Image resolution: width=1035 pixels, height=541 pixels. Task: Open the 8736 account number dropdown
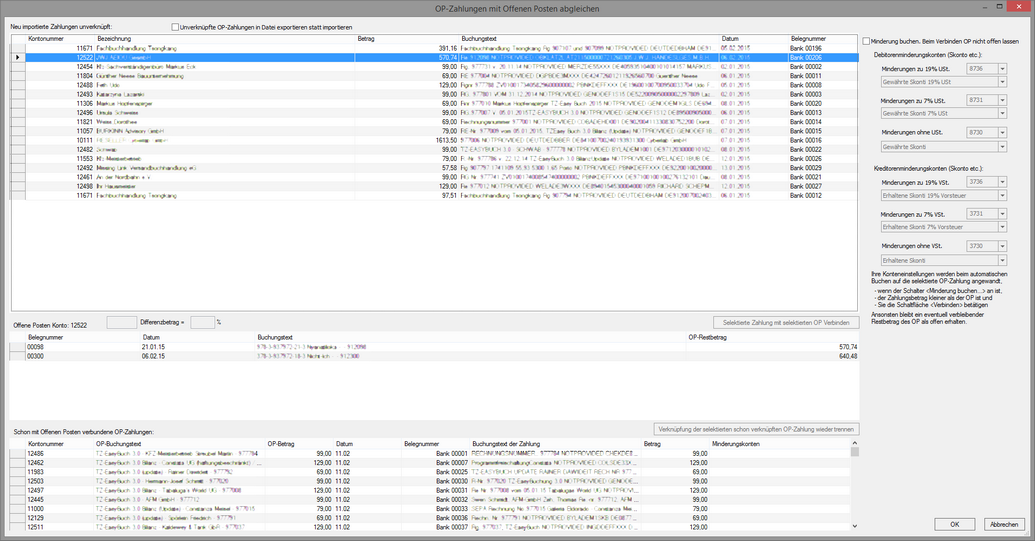click(1002, 69)
